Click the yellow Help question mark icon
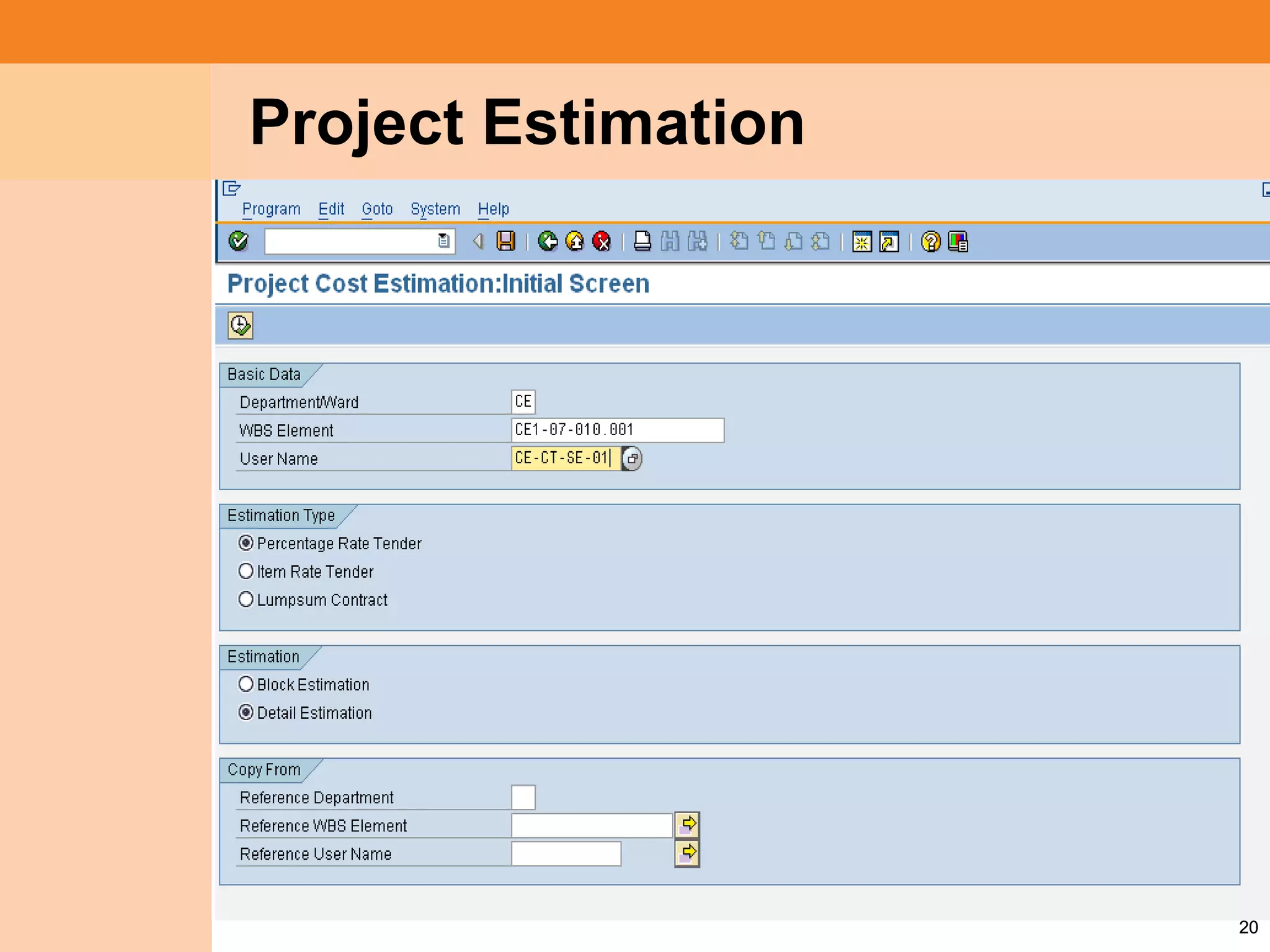1270x952 pixels. (931, 241)
